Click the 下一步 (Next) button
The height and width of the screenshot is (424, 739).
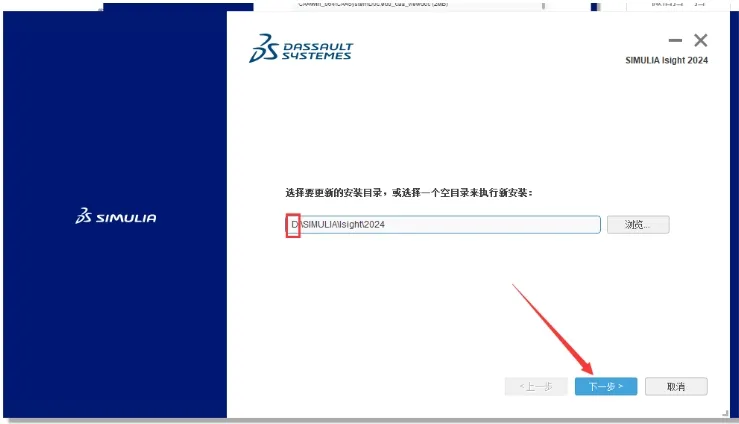[606, 386]
